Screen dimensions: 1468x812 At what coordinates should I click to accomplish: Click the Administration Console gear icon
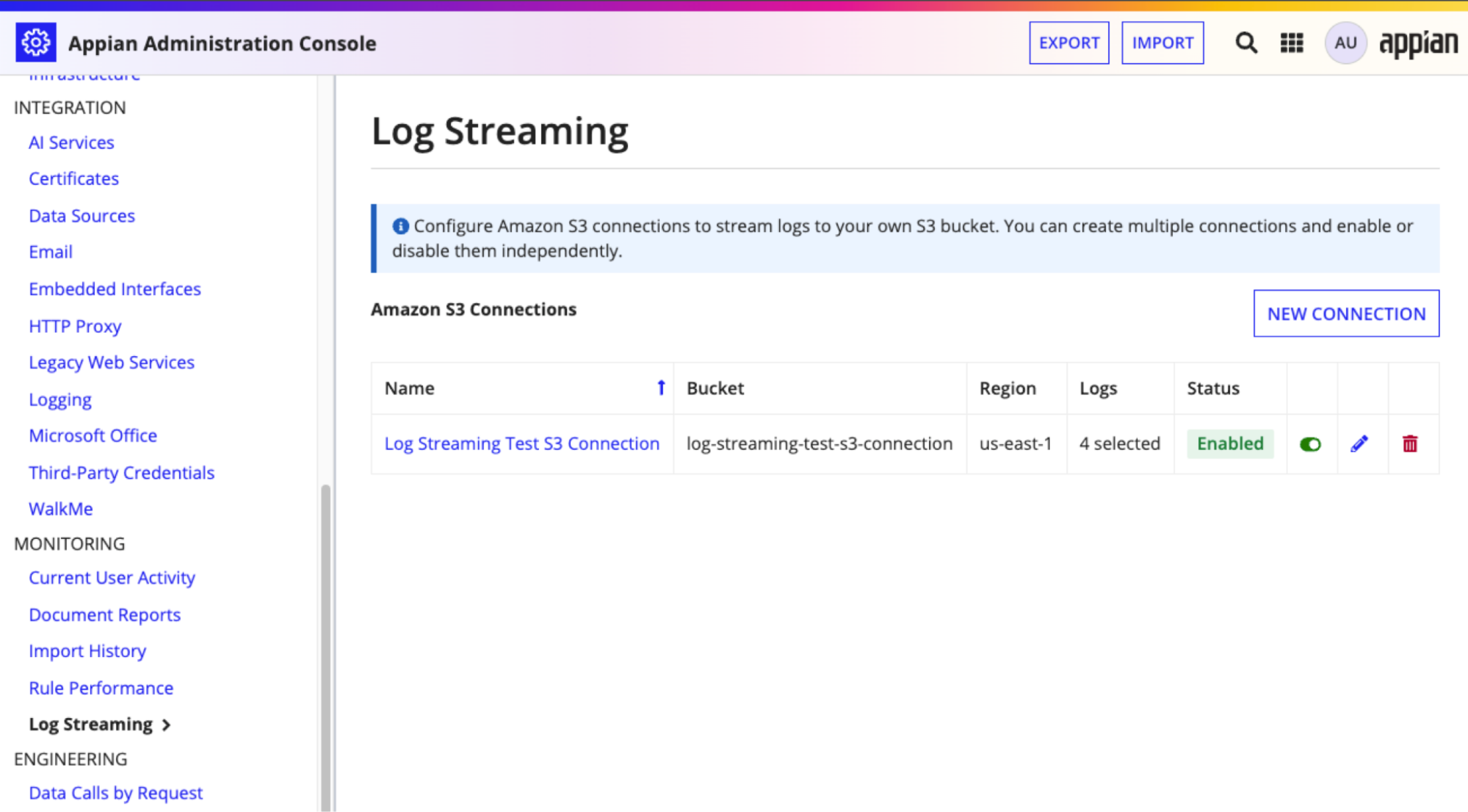tap(35, 43)
